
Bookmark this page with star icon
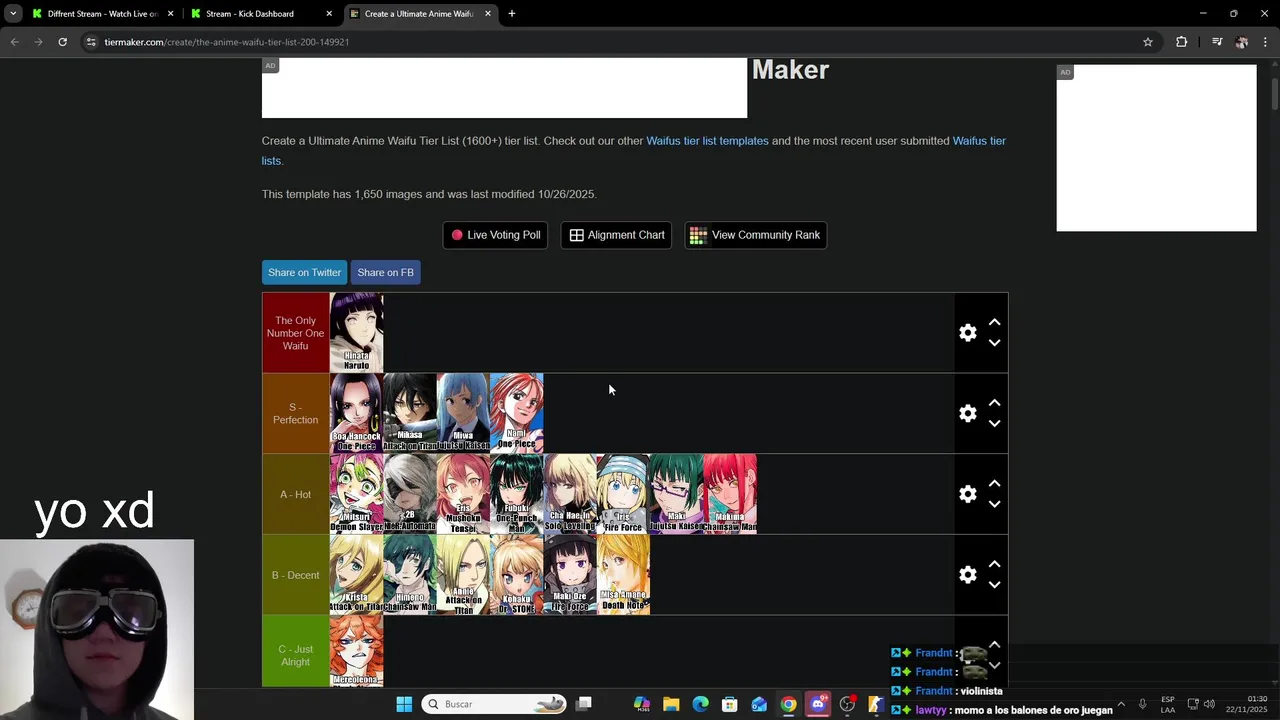pyautogui.click(x=1148, y=42)
